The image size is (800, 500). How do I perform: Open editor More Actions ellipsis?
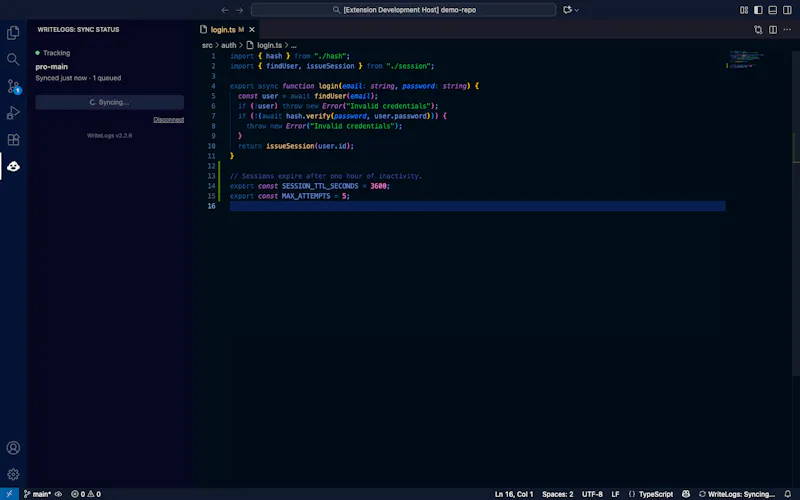click(787, 30)
